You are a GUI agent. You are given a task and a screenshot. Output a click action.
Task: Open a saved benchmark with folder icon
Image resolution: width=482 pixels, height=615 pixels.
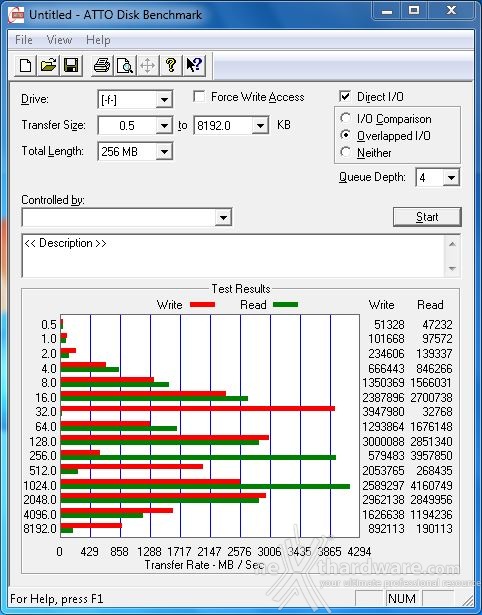48,65
